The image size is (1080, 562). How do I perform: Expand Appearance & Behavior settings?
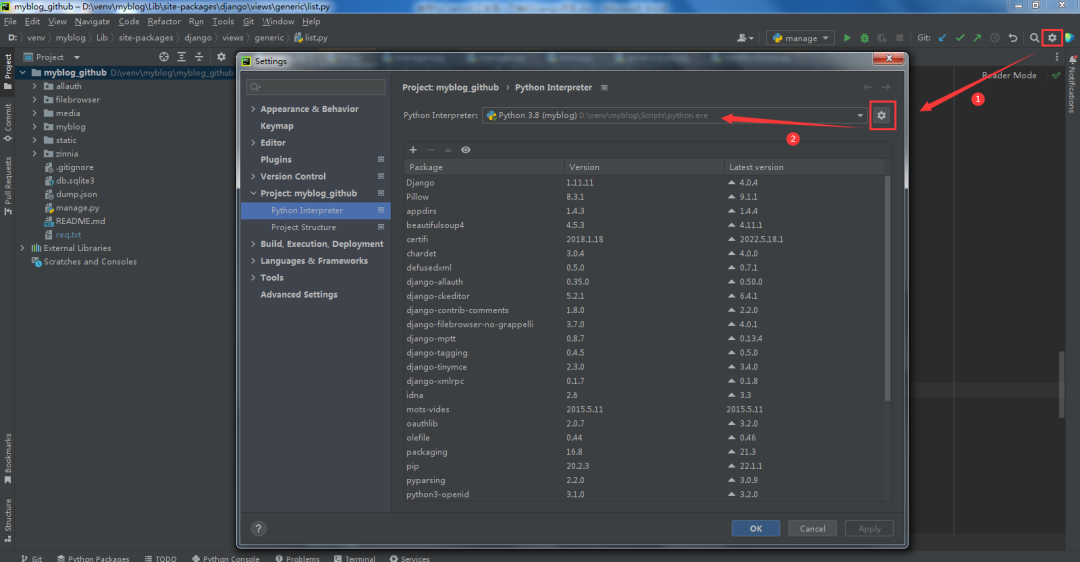coord(253,109)
